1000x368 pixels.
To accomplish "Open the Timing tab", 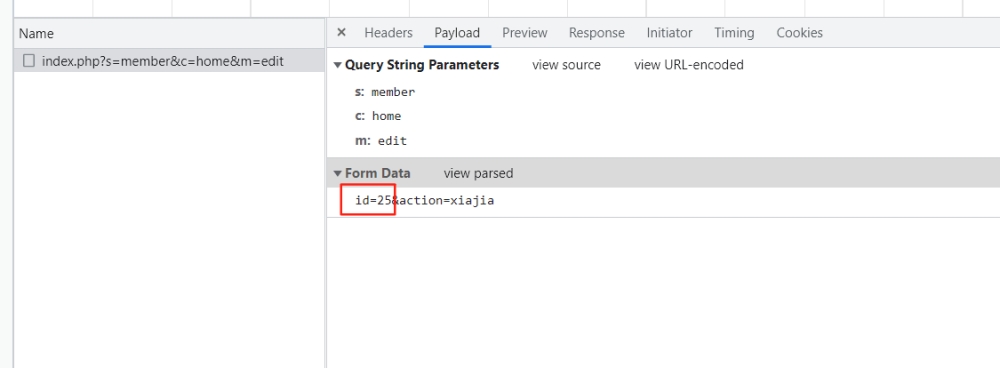I will coord(734,33).
